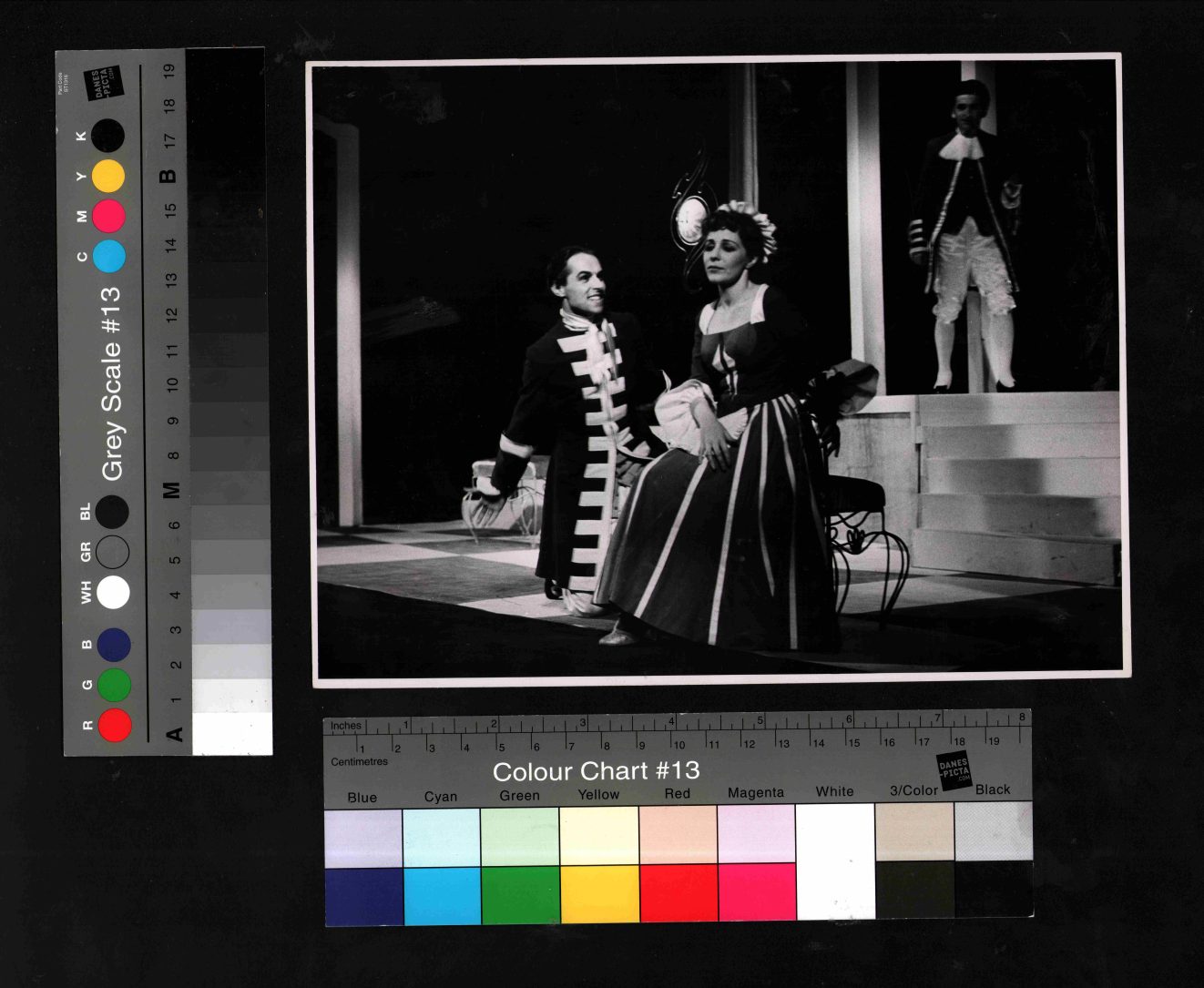Click the white grey-scale patch next to A
Image resolution: width=1204 pixels, height=988 pixels.
coord(231,733)
